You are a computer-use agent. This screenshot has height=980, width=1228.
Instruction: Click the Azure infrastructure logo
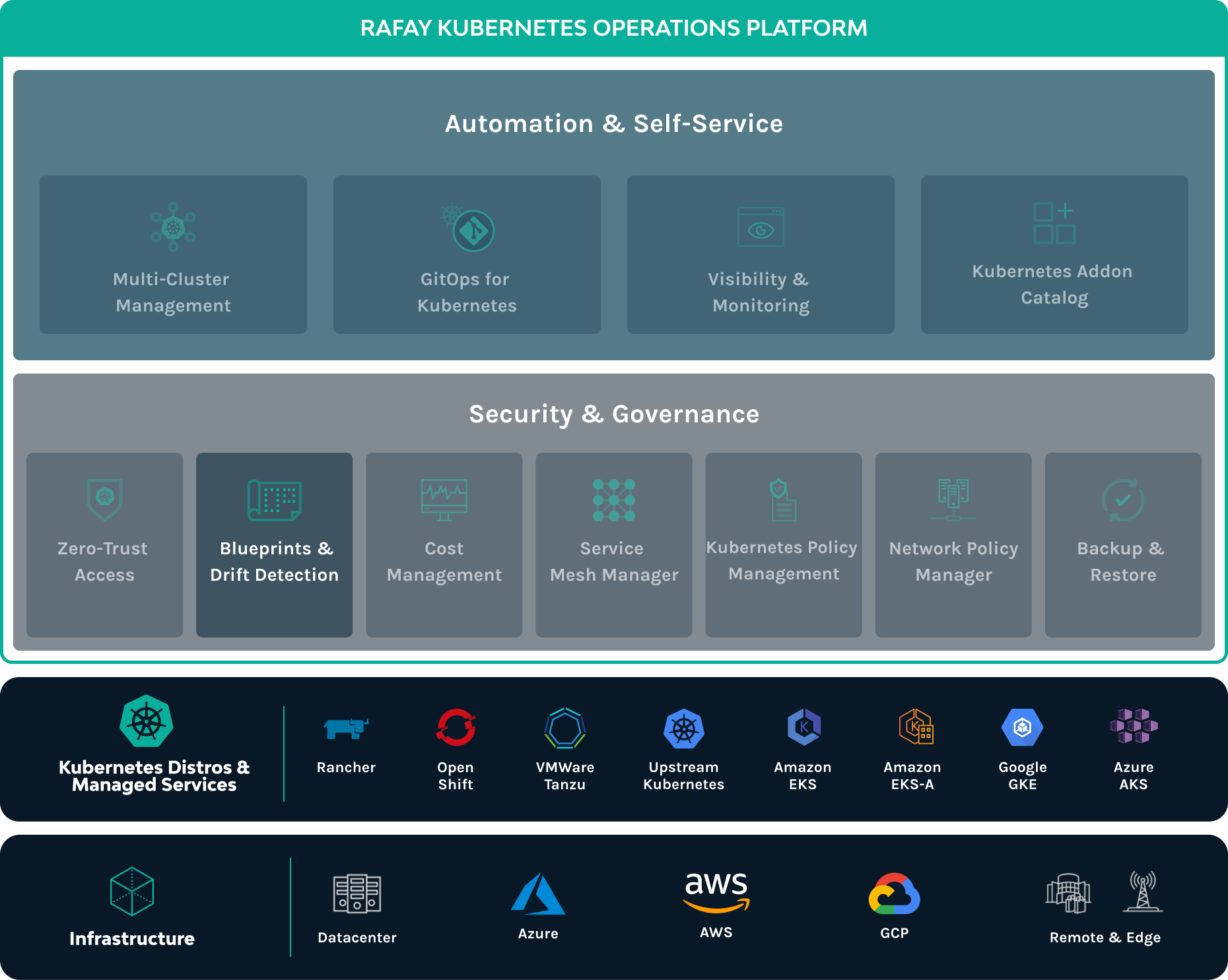tap(538, 894)
